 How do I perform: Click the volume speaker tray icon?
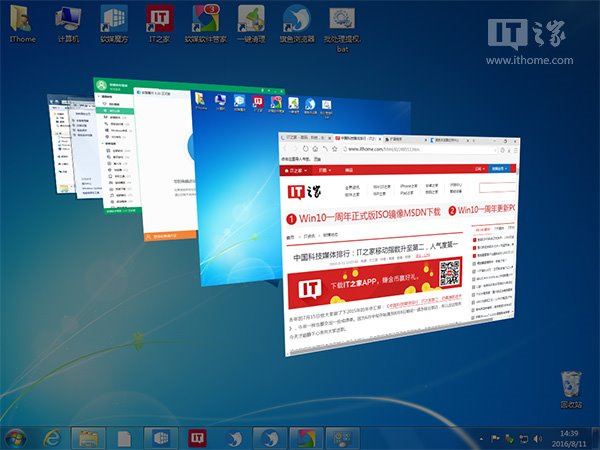[536, 437]
